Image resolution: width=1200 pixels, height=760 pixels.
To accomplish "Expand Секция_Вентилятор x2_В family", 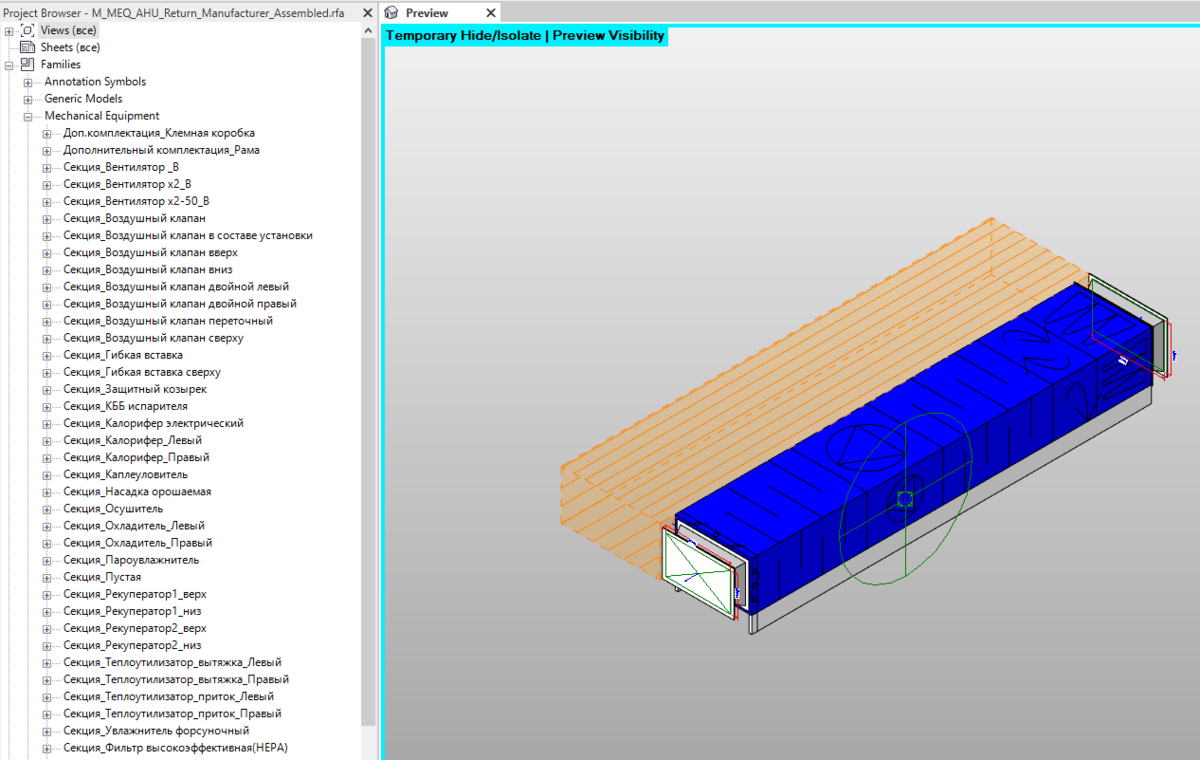I will pyautogui.click(x=47, y=184).
